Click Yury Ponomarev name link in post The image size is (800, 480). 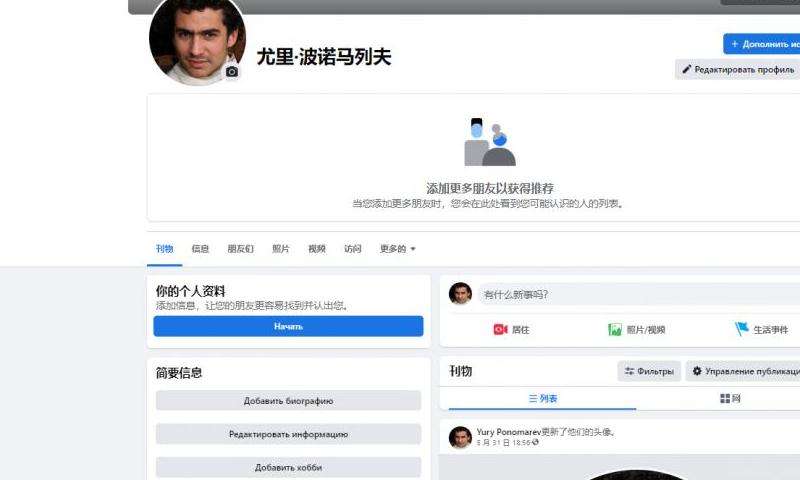(x=508, y=432)
